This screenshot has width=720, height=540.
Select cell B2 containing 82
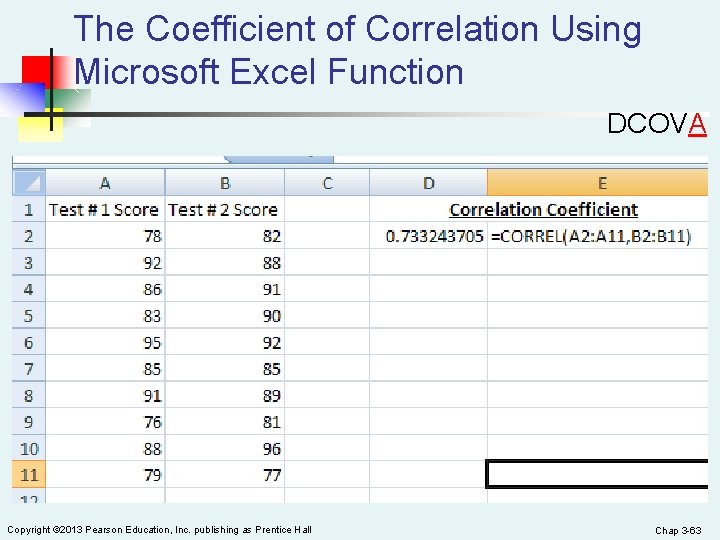click(225, 236)
